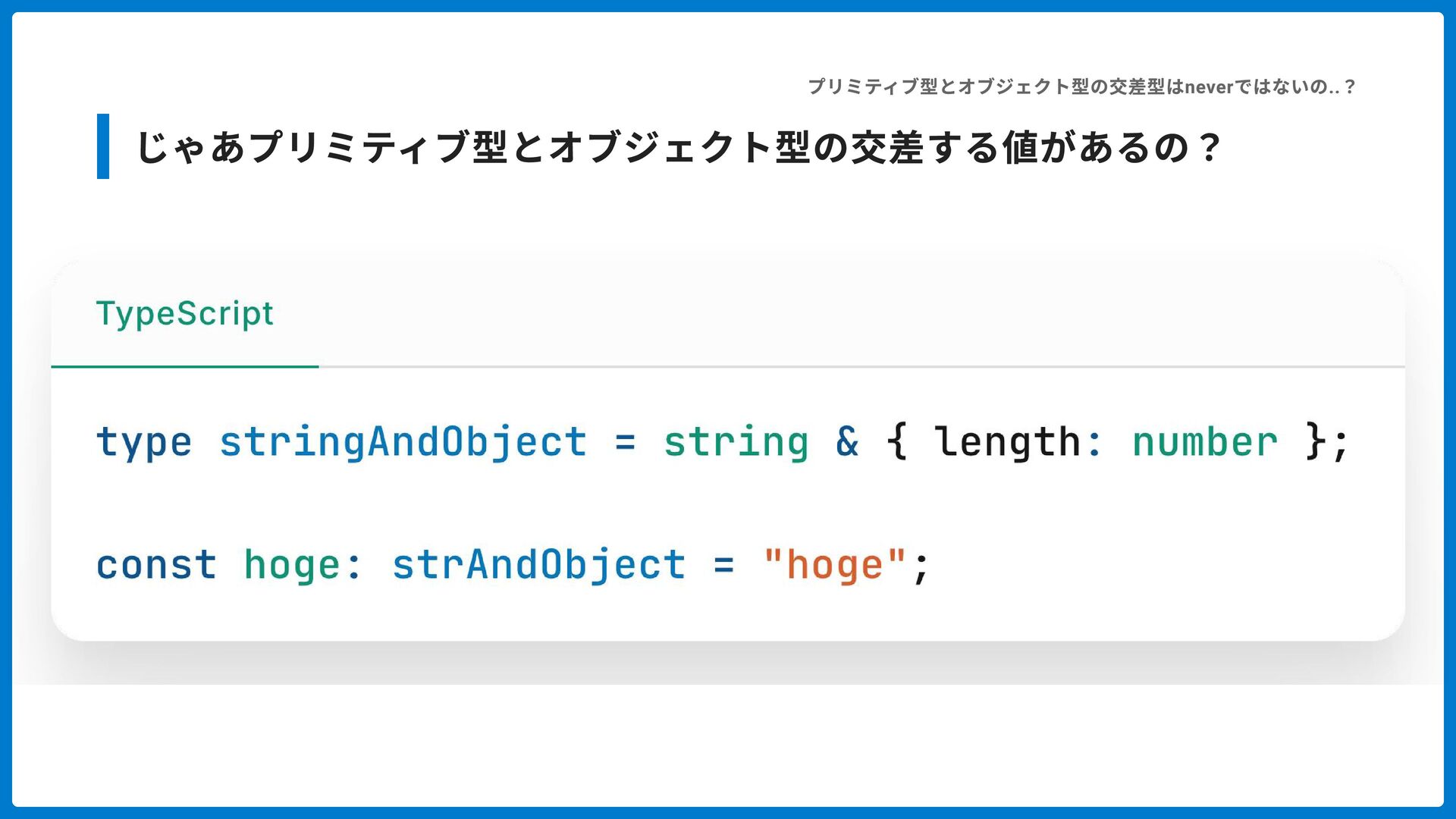Click the opening curly brace in the type

[896, 441]
